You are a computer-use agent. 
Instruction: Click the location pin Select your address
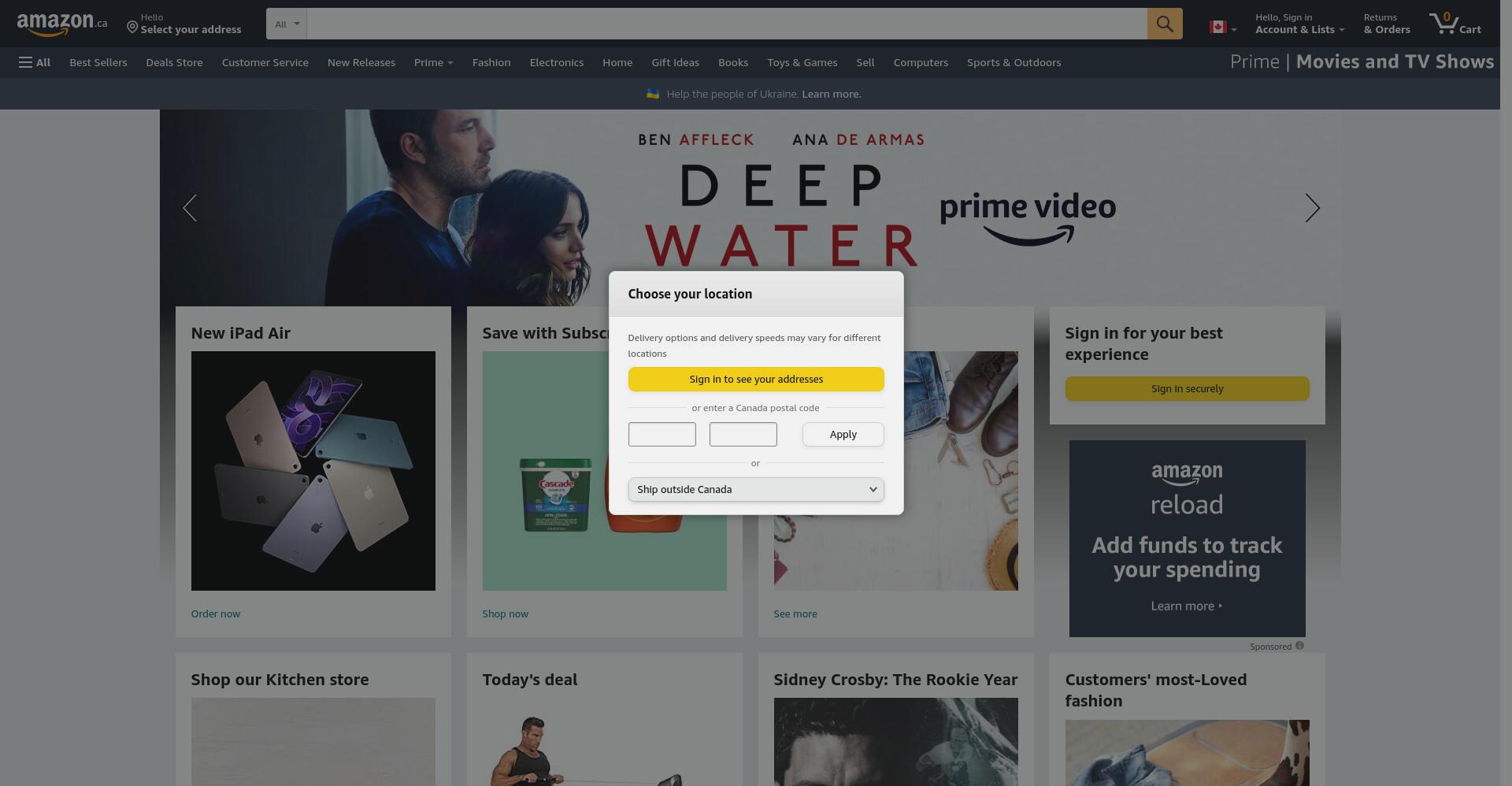(x=184, y=24)
